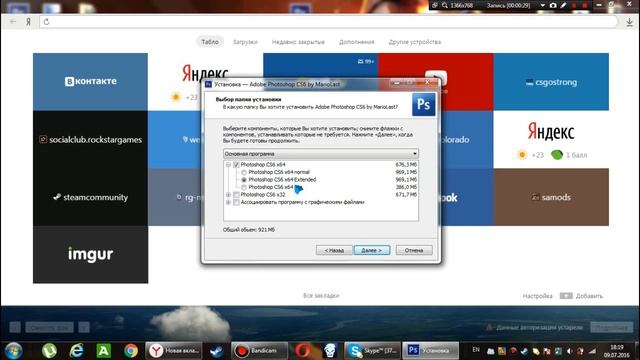Expand the Photoshop CS6 x32 tree node
Viewport: 640px width, 360px height.
pos(229,195)
